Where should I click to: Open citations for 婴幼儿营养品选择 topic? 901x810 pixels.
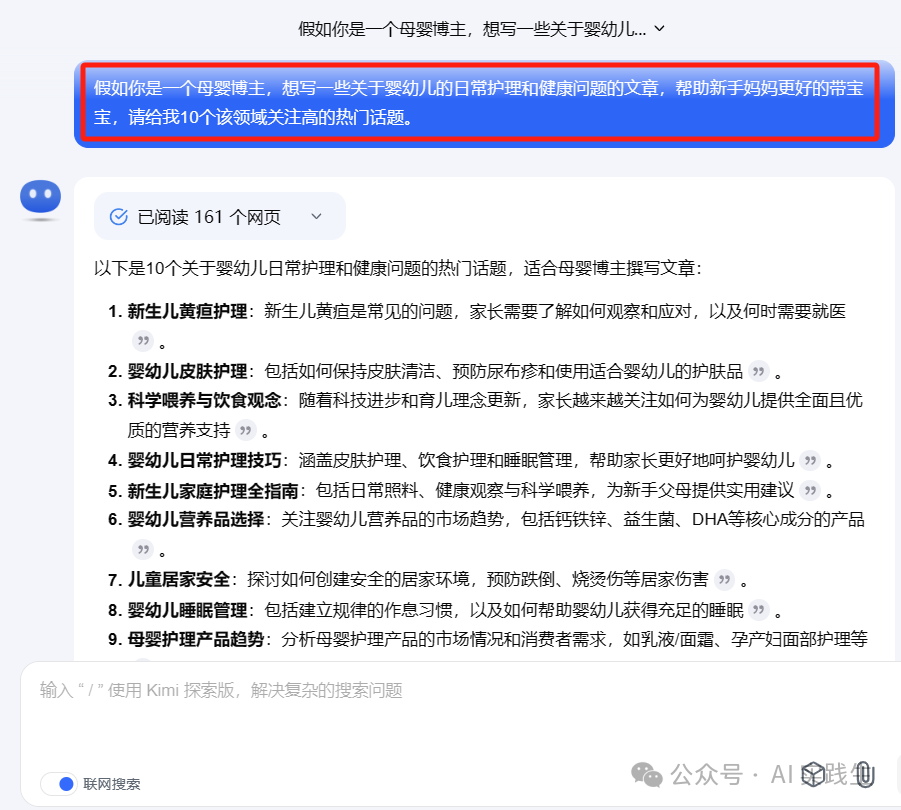(x=143, y=549)
